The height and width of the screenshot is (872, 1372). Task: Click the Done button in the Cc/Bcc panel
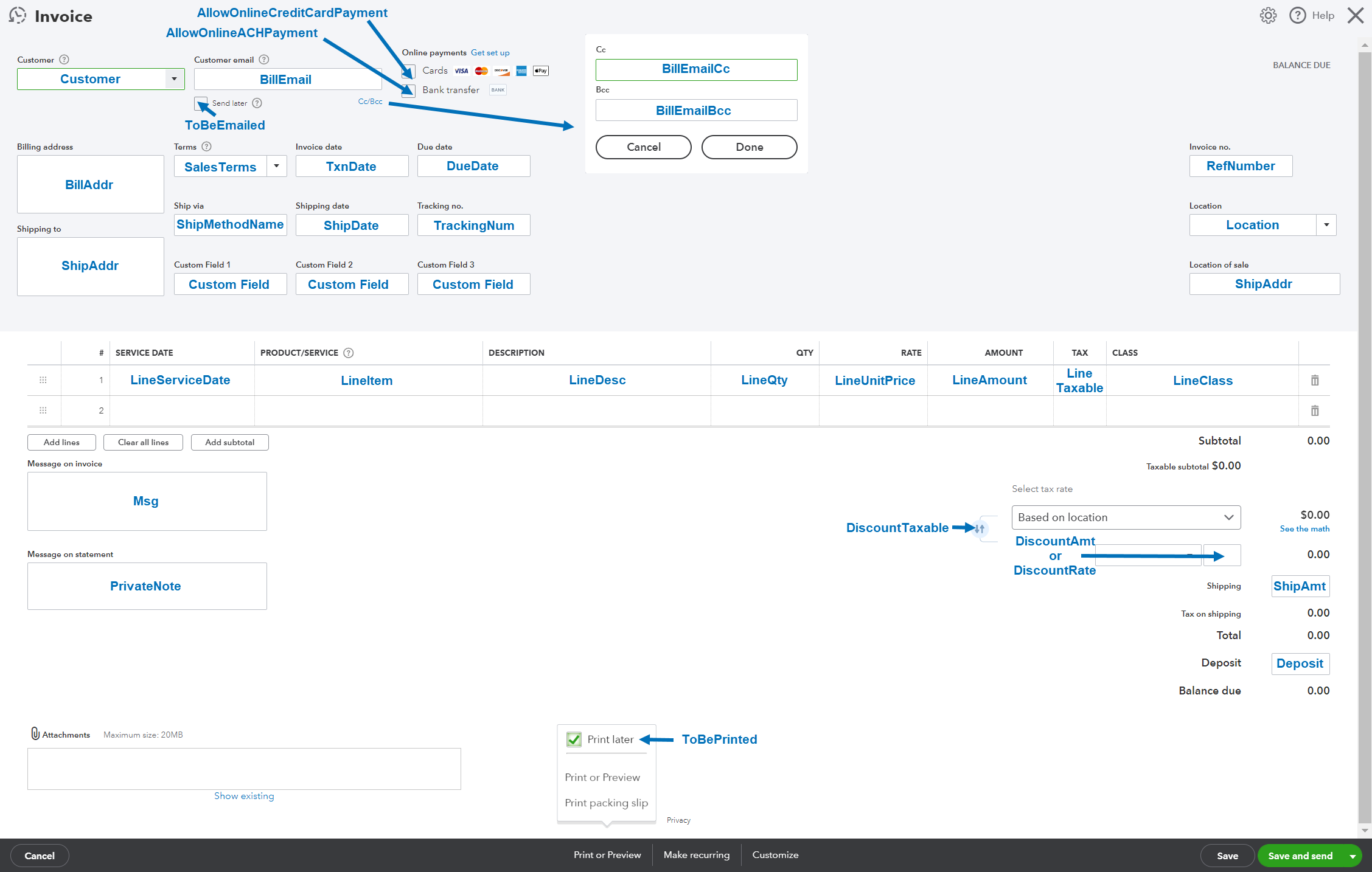[749, 147]
